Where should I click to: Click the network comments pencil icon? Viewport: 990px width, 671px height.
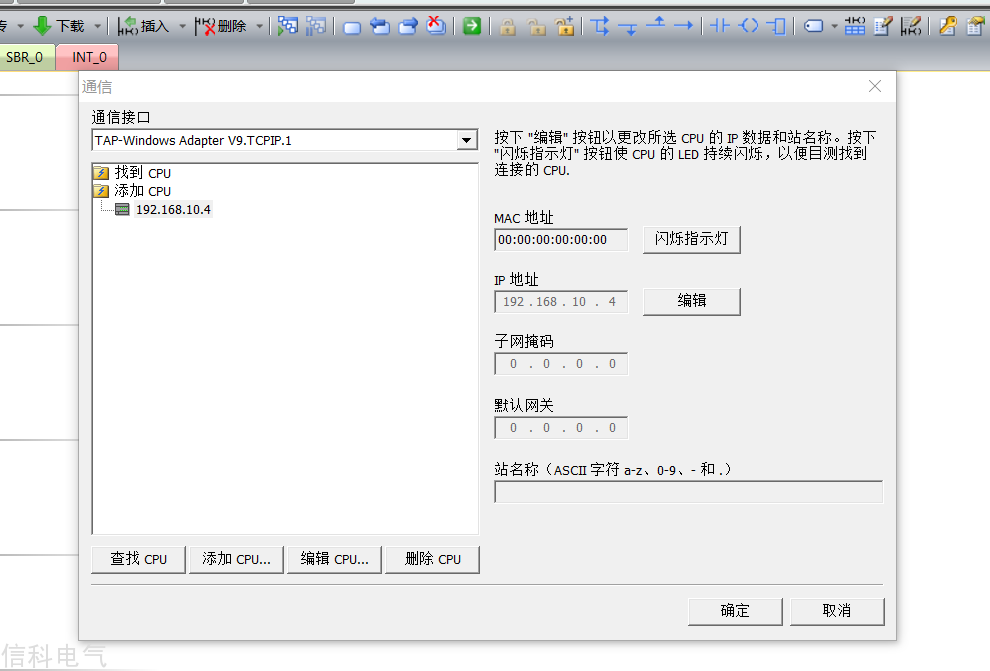point(911,26)
